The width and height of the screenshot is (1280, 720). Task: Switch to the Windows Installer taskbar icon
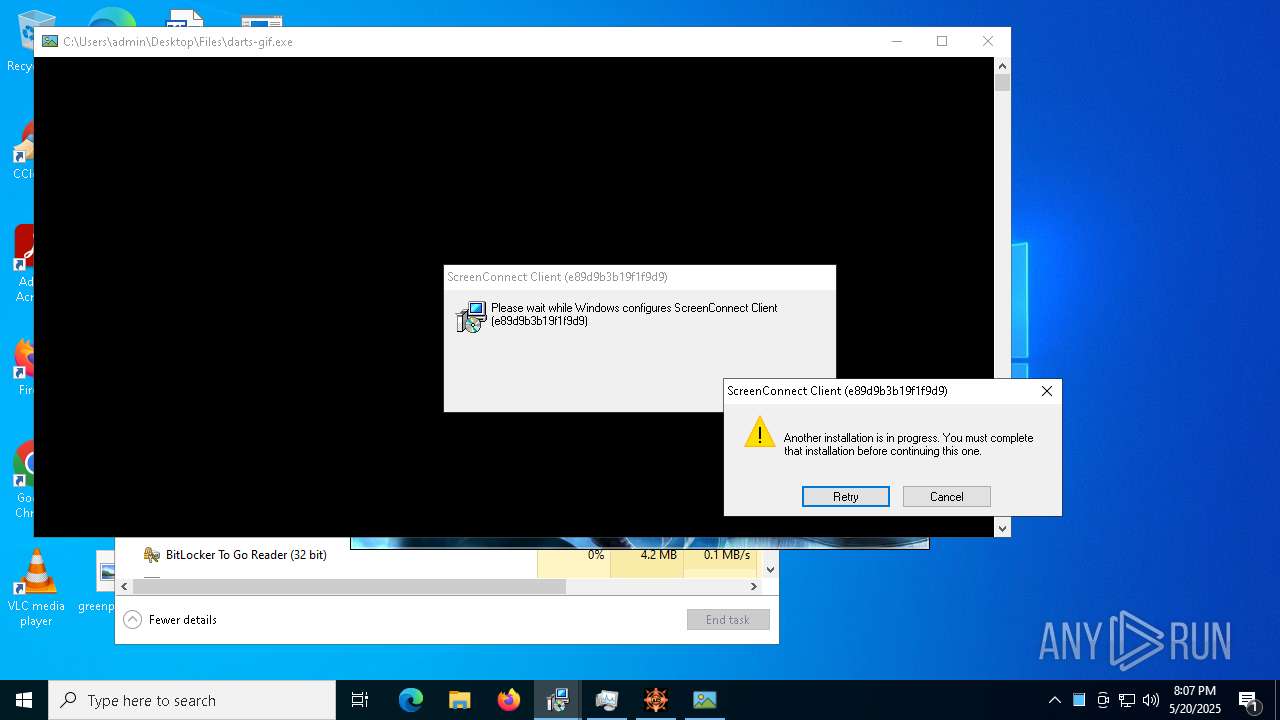tap(558, 700)
